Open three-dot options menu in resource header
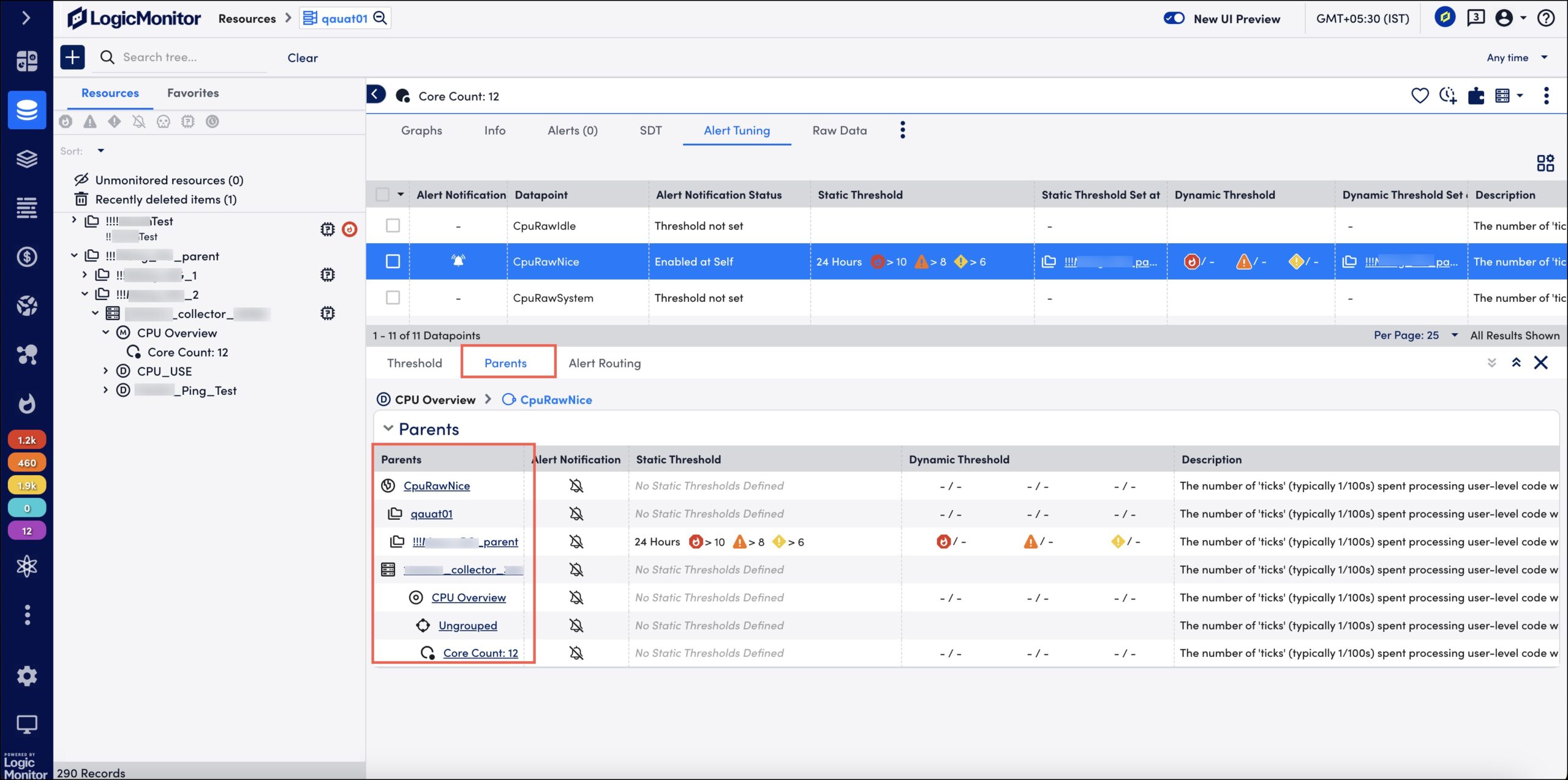Image resolution: width=1568 pixels, height=780 pixels. (x=1547, y=96)
